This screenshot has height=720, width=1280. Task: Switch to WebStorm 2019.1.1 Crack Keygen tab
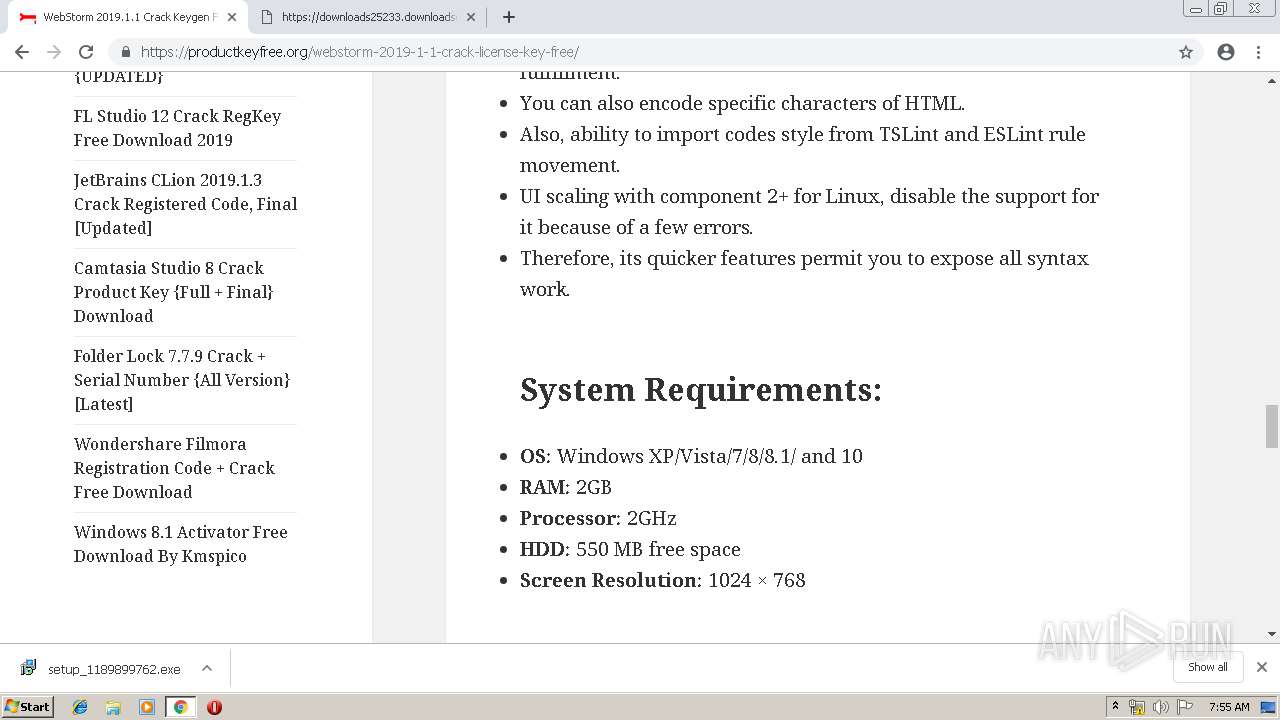[x=128, y=17]
